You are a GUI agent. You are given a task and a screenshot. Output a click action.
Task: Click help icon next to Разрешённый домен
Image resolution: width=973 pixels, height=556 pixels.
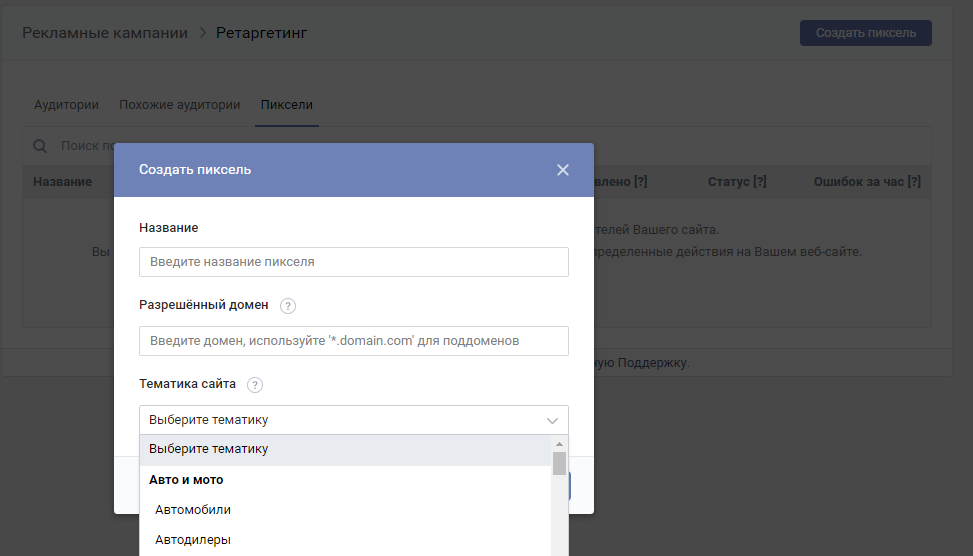tap(288, 306)
